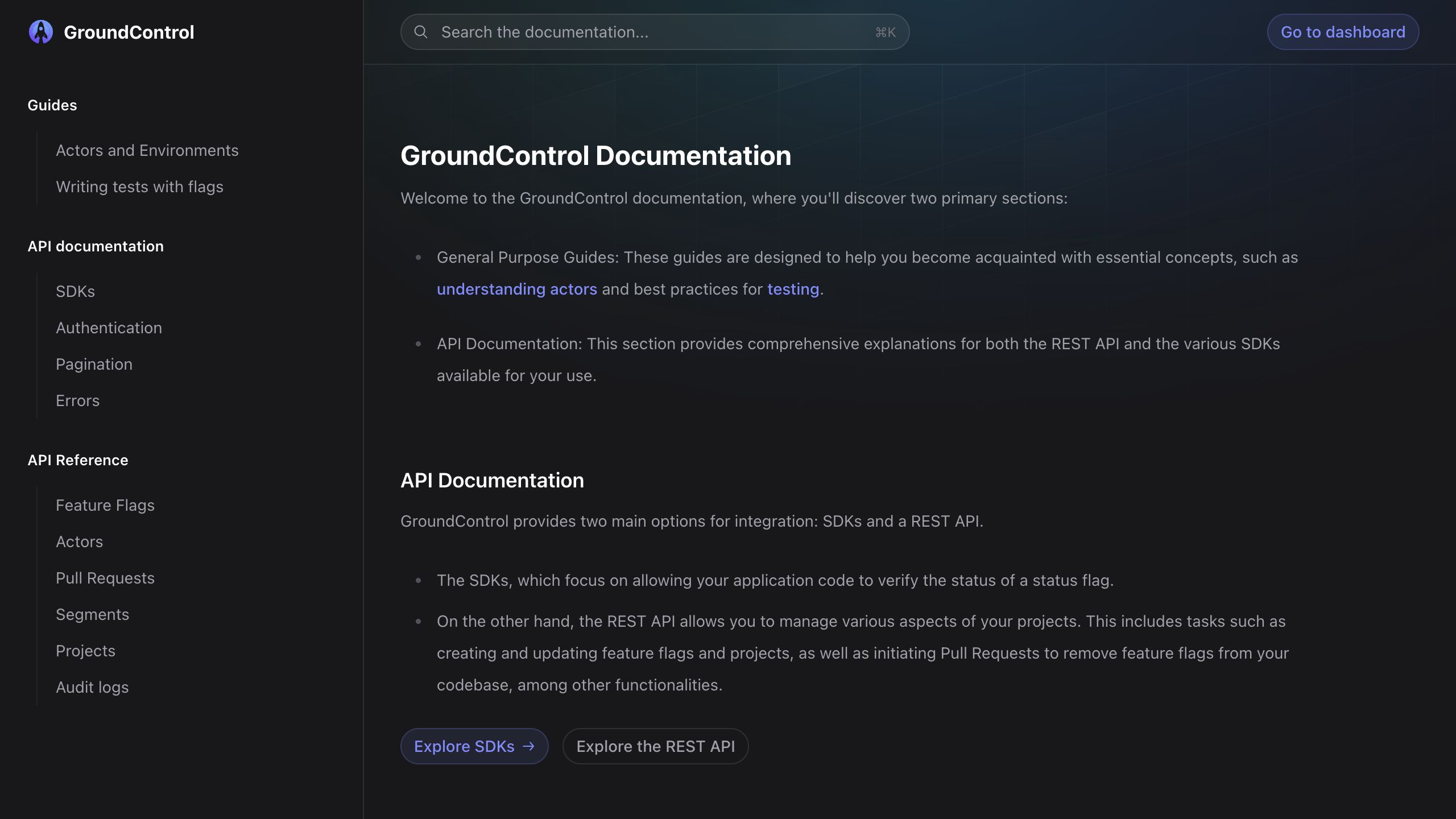
Task: Click the GroundControl rocket logo icon
Action: pyautogui.click(x=41, y=32)
